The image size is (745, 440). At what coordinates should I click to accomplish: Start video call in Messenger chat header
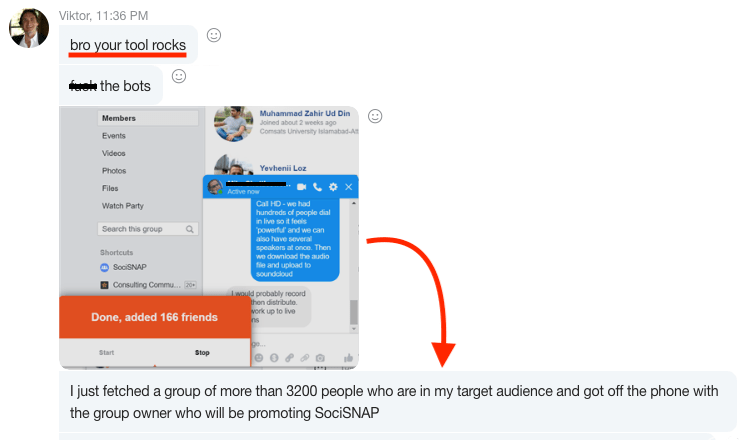[302, 187]
